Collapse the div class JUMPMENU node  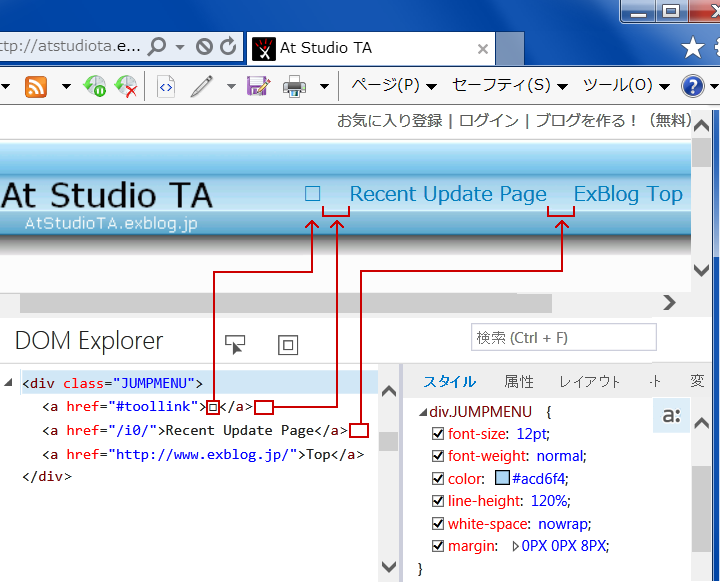[8, 382]
